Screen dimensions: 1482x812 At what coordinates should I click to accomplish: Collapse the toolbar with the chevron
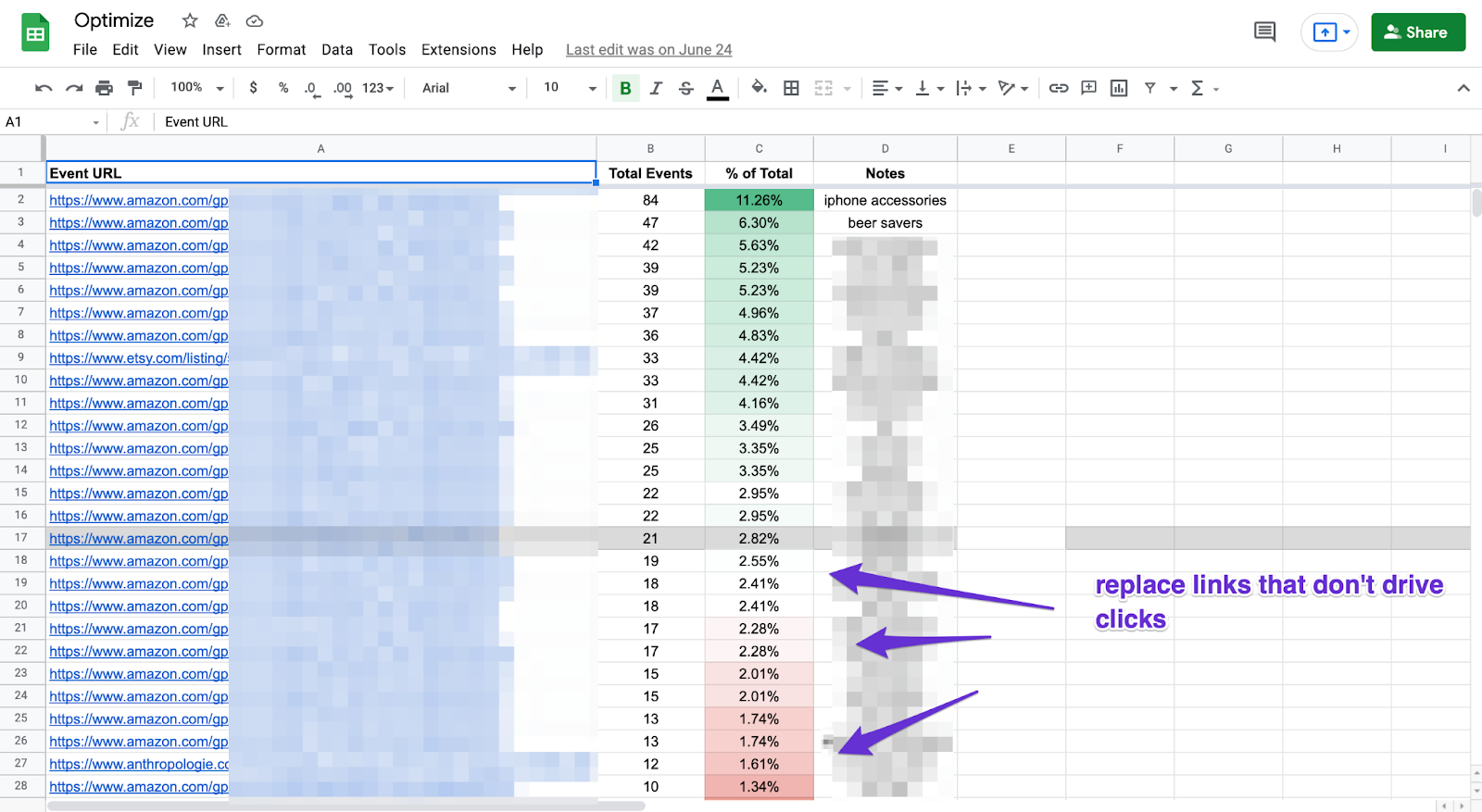coord(1463,88)
